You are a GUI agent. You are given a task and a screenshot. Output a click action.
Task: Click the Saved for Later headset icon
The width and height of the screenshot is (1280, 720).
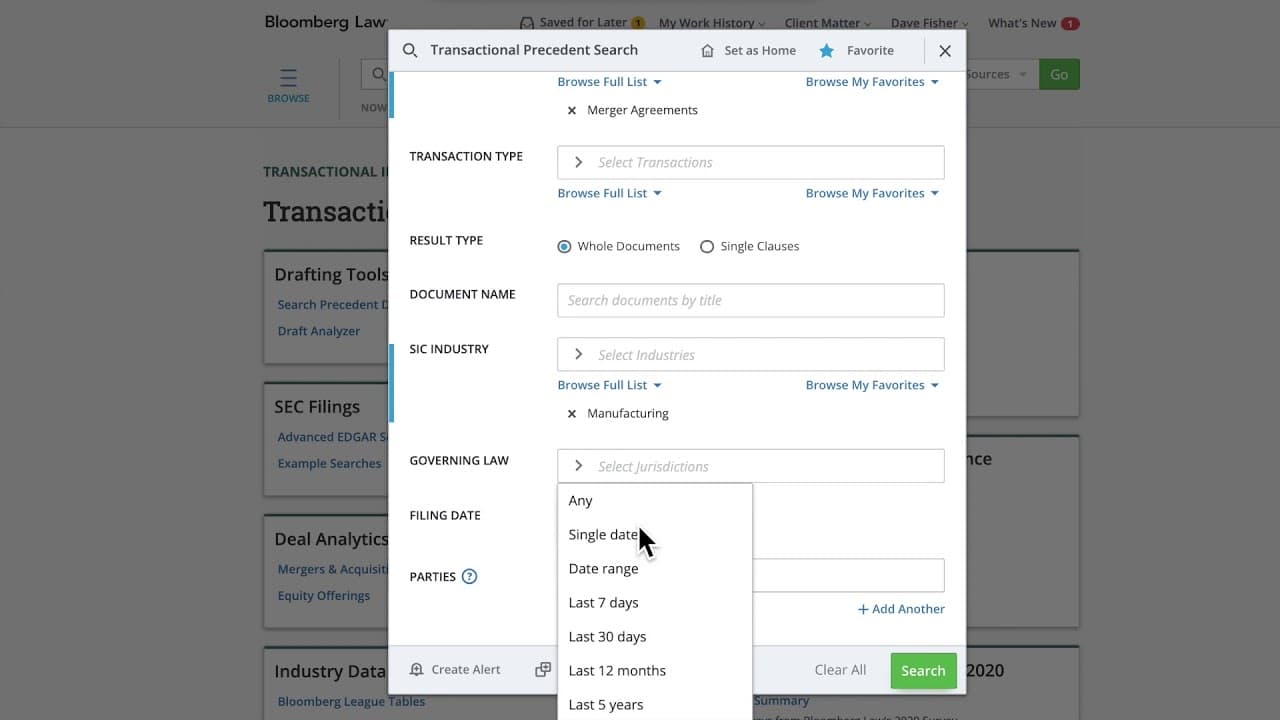(x=527, y=23)
